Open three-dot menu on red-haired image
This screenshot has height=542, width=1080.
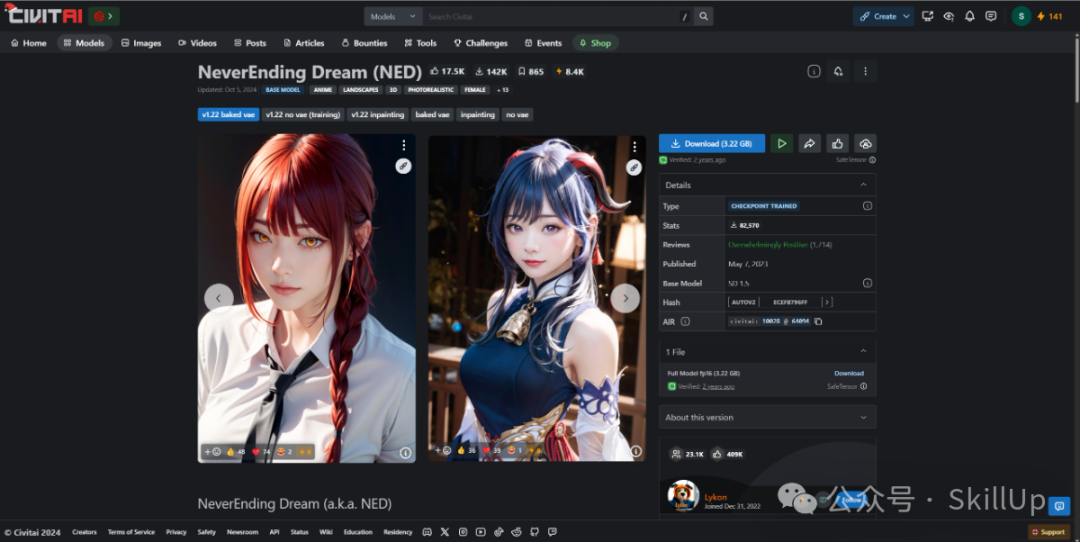click(x=404, y=145)
